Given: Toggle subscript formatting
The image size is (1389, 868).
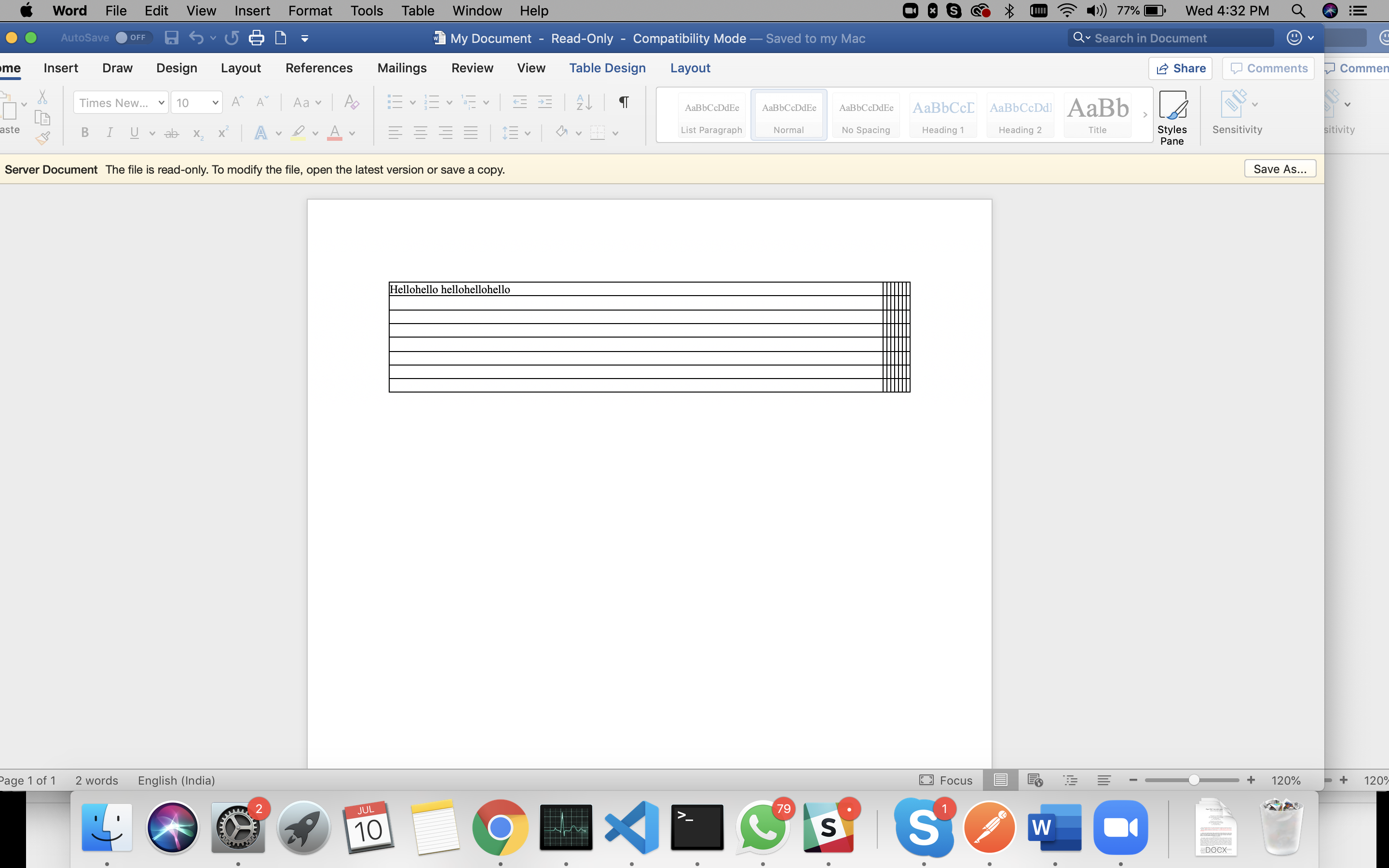Looking at the screenshot, I should tap(198, 134).
